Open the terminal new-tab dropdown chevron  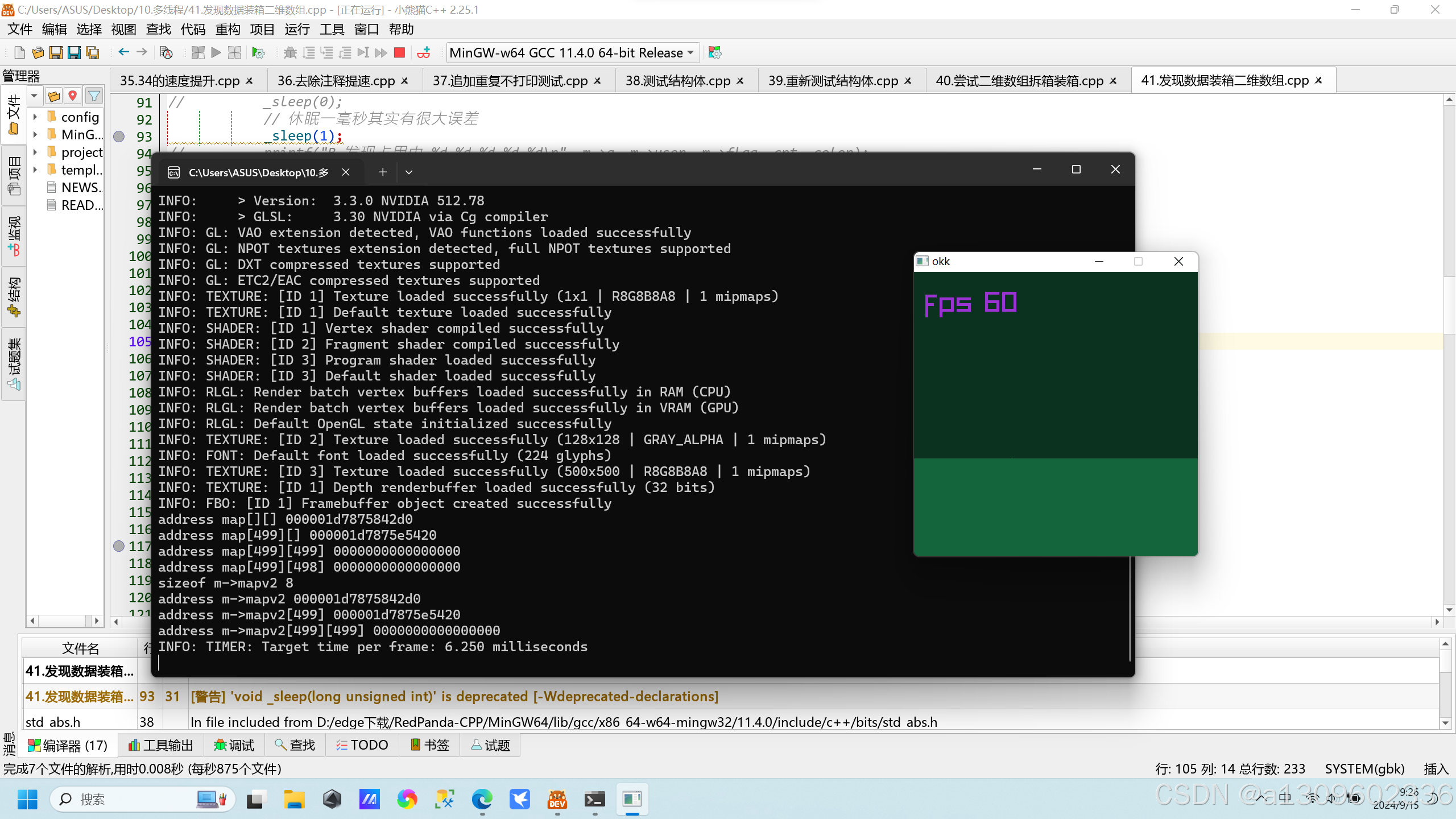[x=408, y=172]
